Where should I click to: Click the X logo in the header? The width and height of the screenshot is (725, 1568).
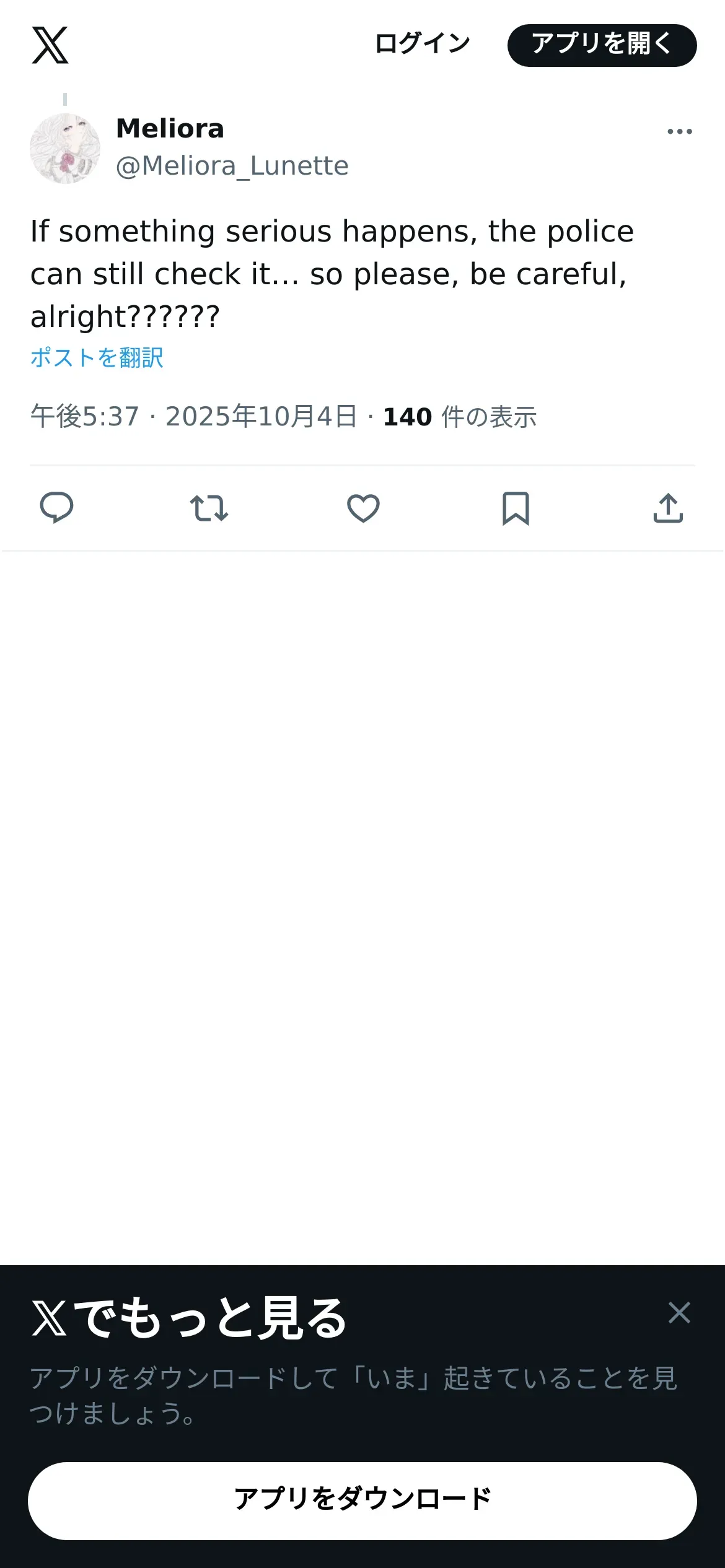50,45
